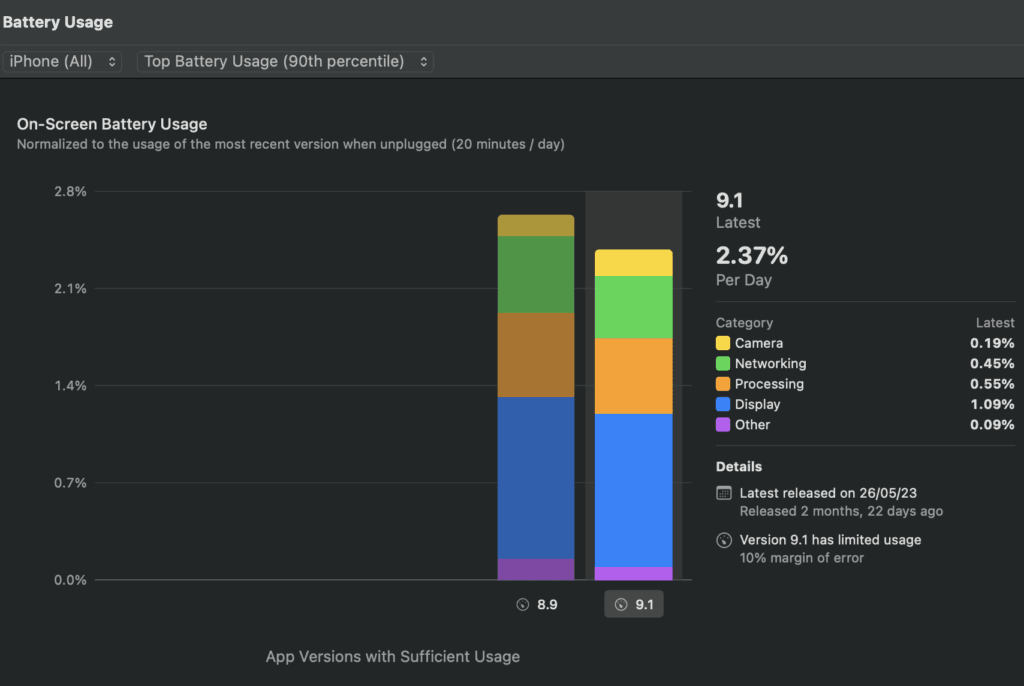Select the yellow Camera segment in 8.9 bar
Screen dimensions: 1024x686
pos(536,225)
